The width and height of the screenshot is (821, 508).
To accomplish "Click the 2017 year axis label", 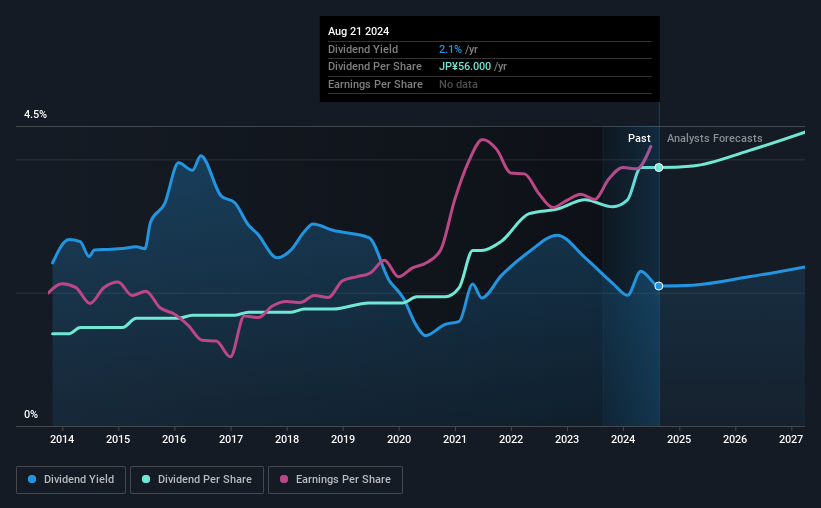I will (x=230, y=439).
